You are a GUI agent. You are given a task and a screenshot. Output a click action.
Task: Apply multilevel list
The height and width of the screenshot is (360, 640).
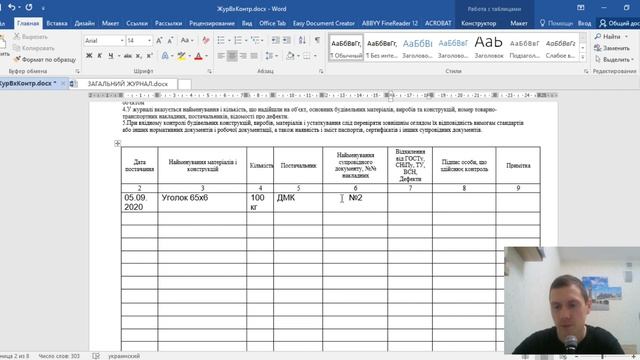(255, 40)
